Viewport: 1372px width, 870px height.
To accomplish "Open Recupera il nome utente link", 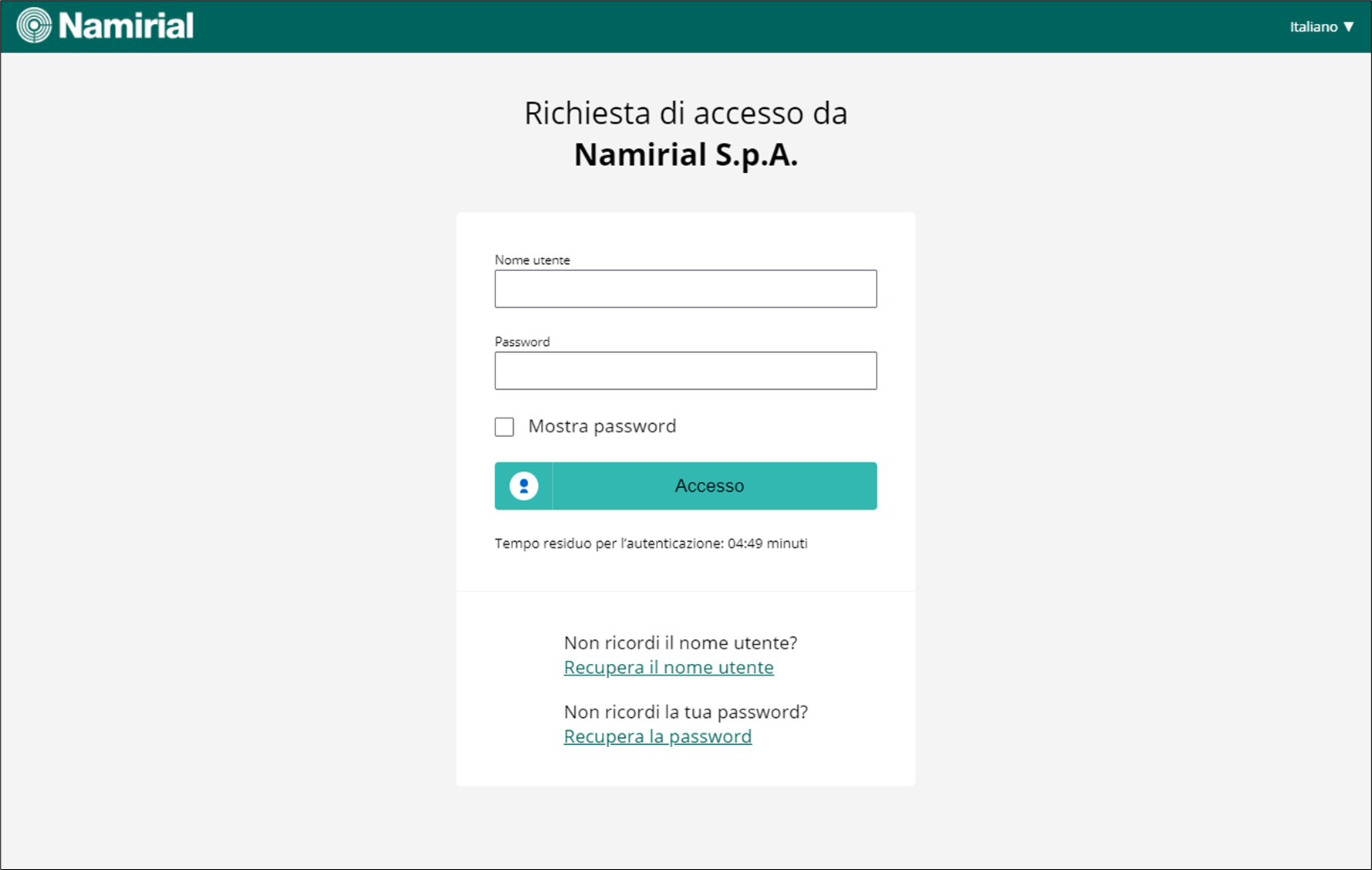I will pos(668,667).
